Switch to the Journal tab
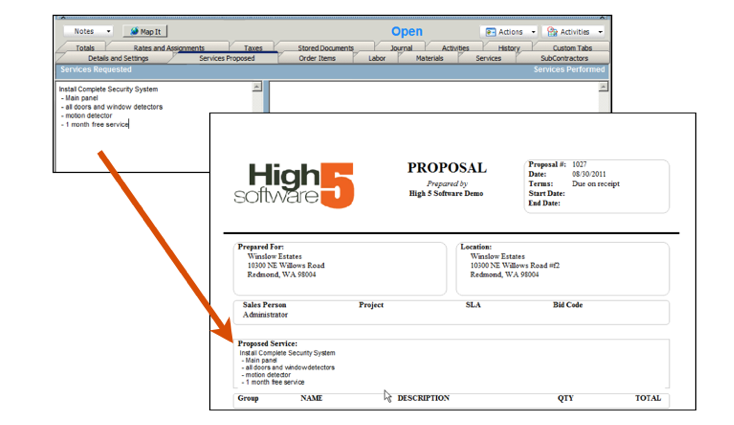 401,48
